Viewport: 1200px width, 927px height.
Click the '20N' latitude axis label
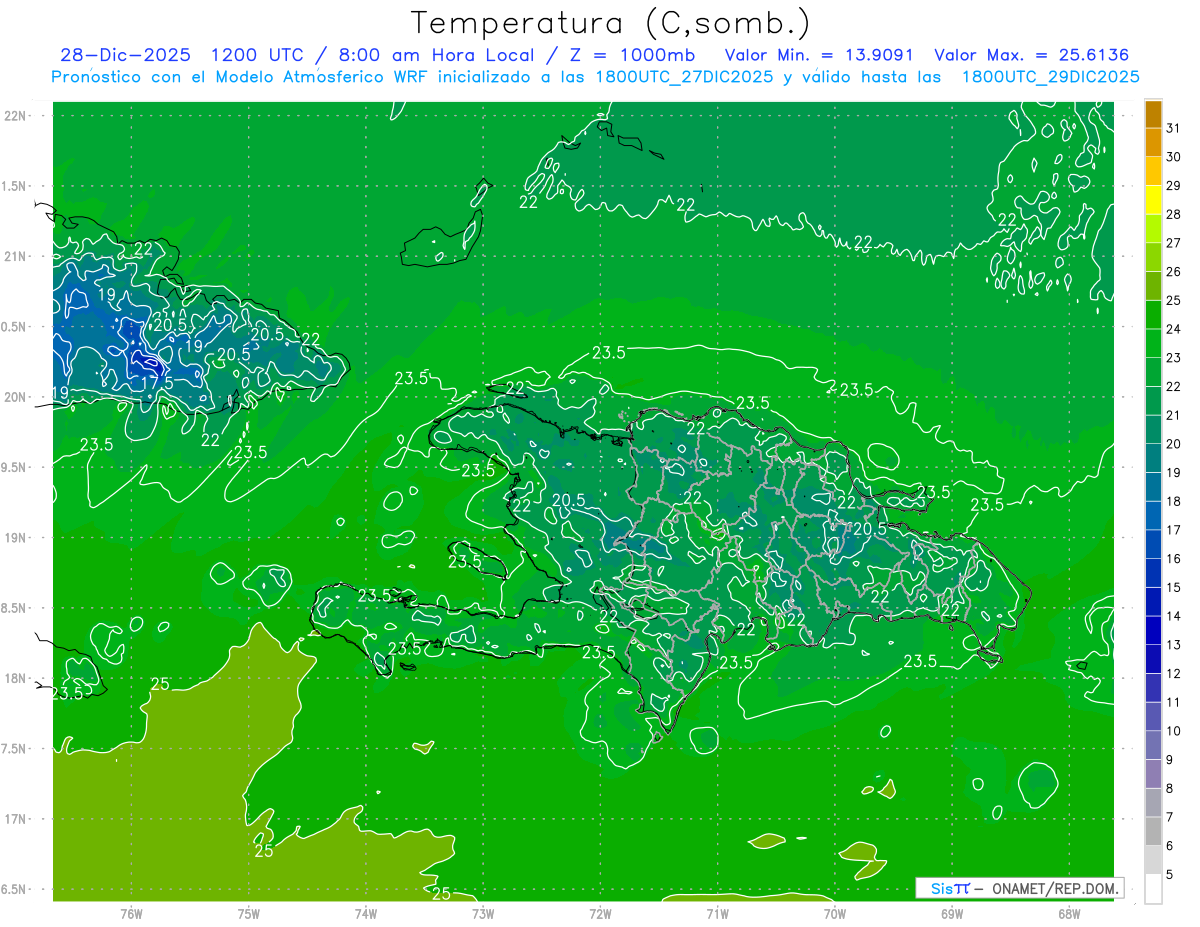coord(17,397)
